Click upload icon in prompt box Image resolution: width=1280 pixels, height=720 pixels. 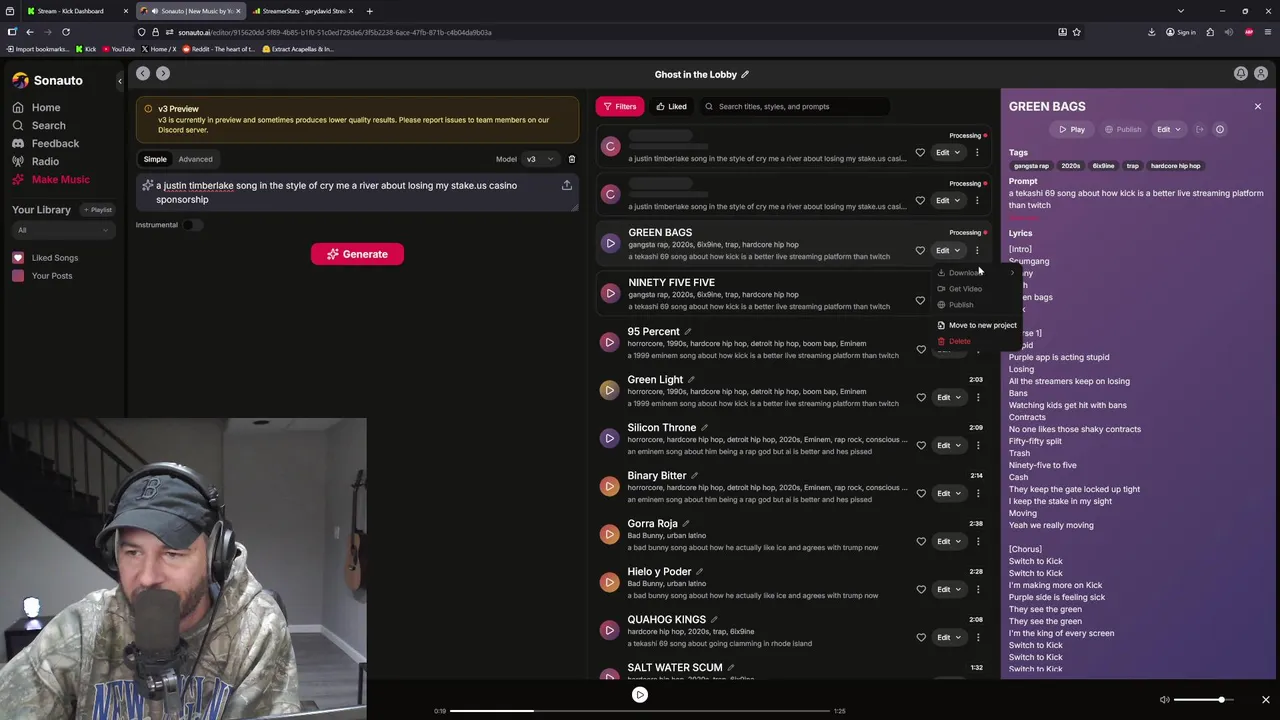click(x=567, y=185)
